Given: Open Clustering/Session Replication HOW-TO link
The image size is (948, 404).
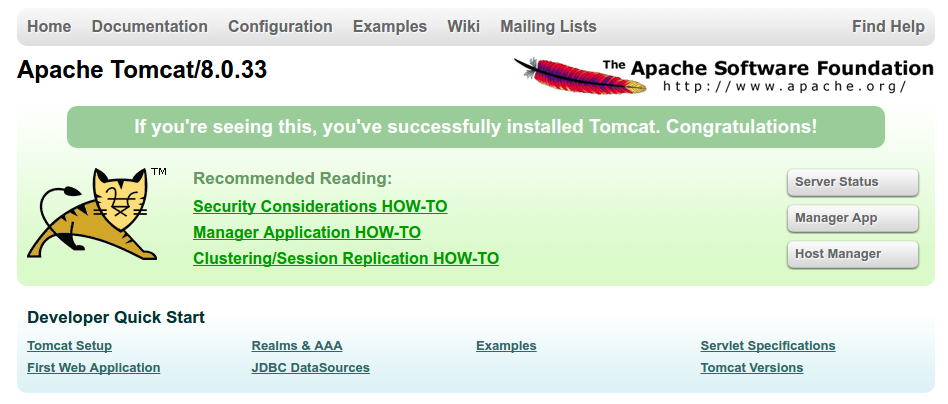Looking at the screenshot, I should pos(346,259).
